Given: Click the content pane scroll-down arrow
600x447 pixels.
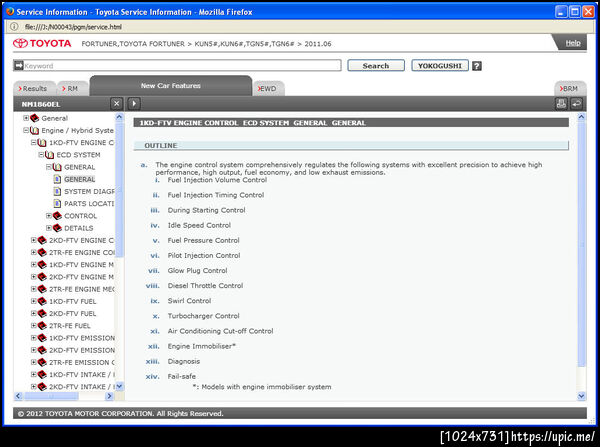Looking at the screenshot, I should coord(581,396).
